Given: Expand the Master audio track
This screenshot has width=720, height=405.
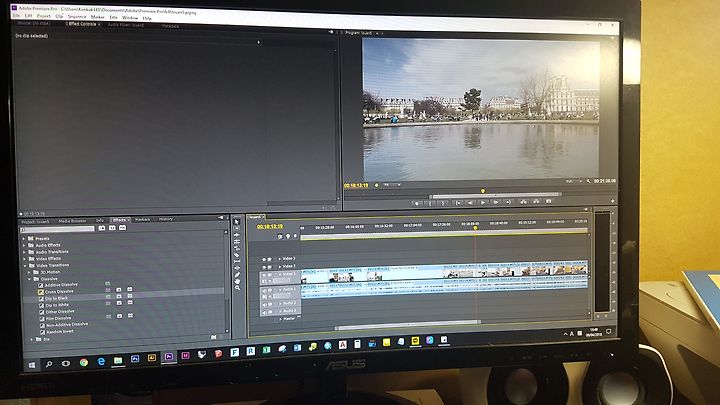Looking at the screenshot, I should point(280,319).
